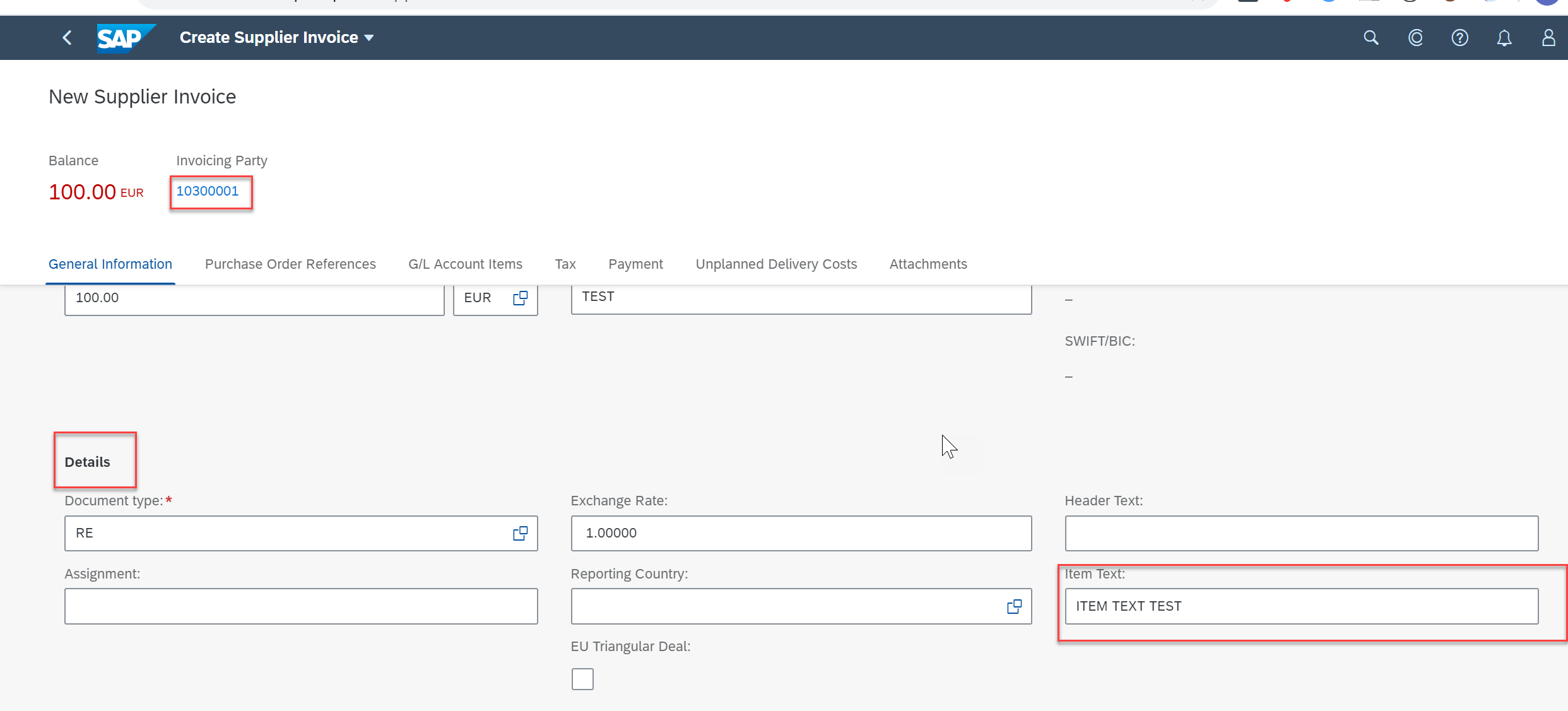Go back with the header back arrow
Viewport: 1568px width, 711px height.
click(67, 38)
